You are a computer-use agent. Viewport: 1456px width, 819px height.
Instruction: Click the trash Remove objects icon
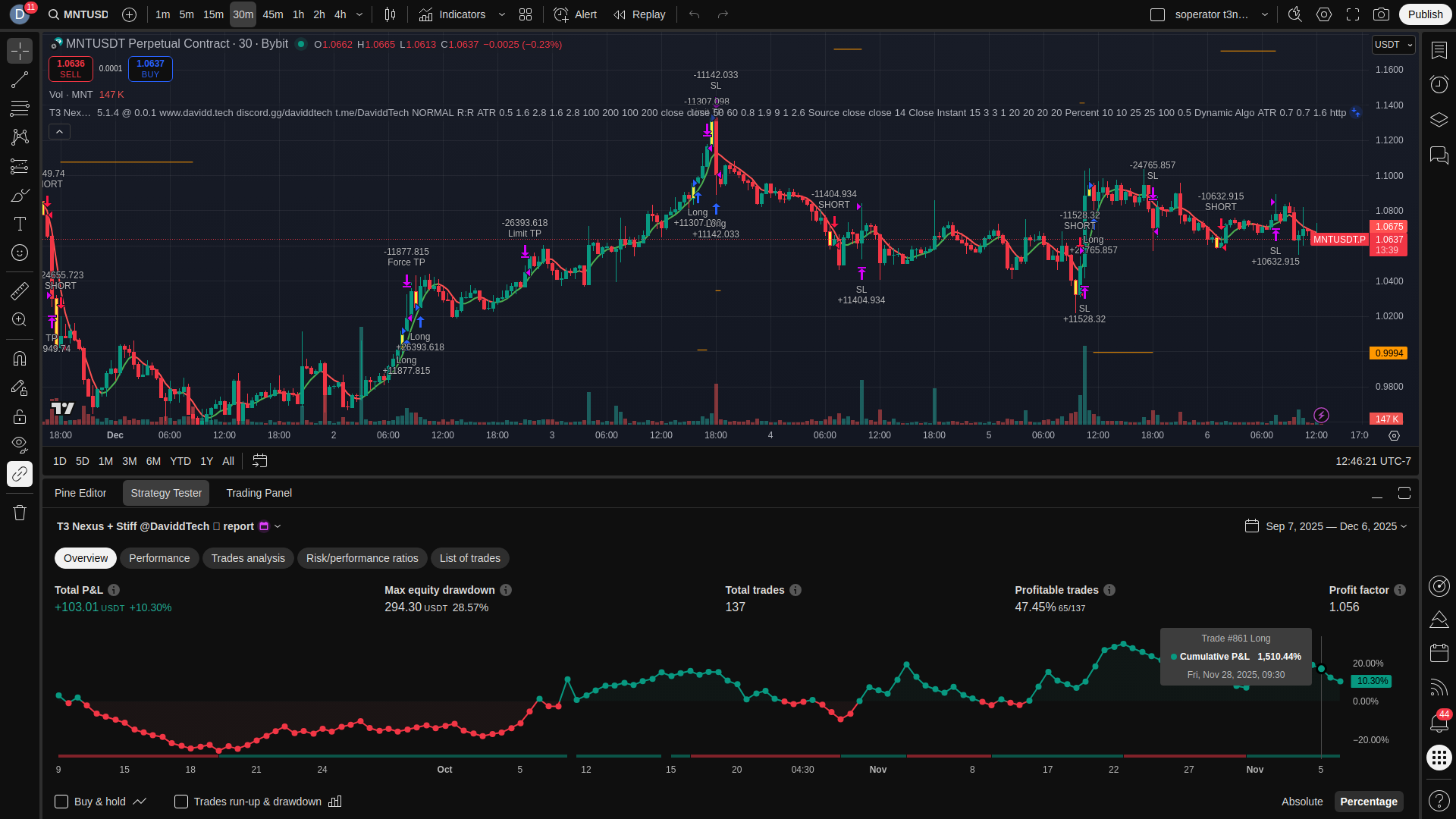20,513
